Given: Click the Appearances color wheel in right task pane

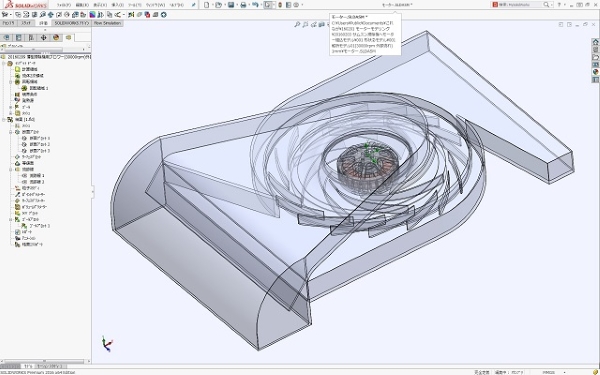Looking at the screenshot, I should coord(595,72).
